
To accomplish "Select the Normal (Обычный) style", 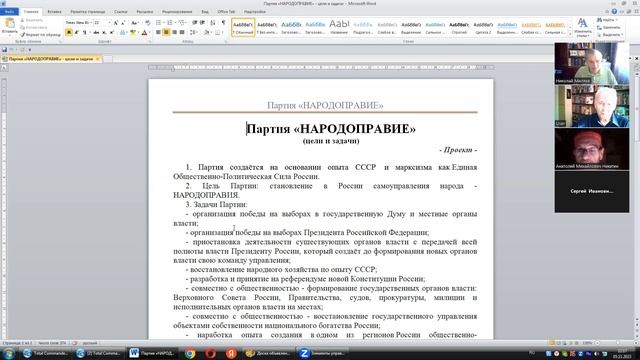I will click(243, 27).
